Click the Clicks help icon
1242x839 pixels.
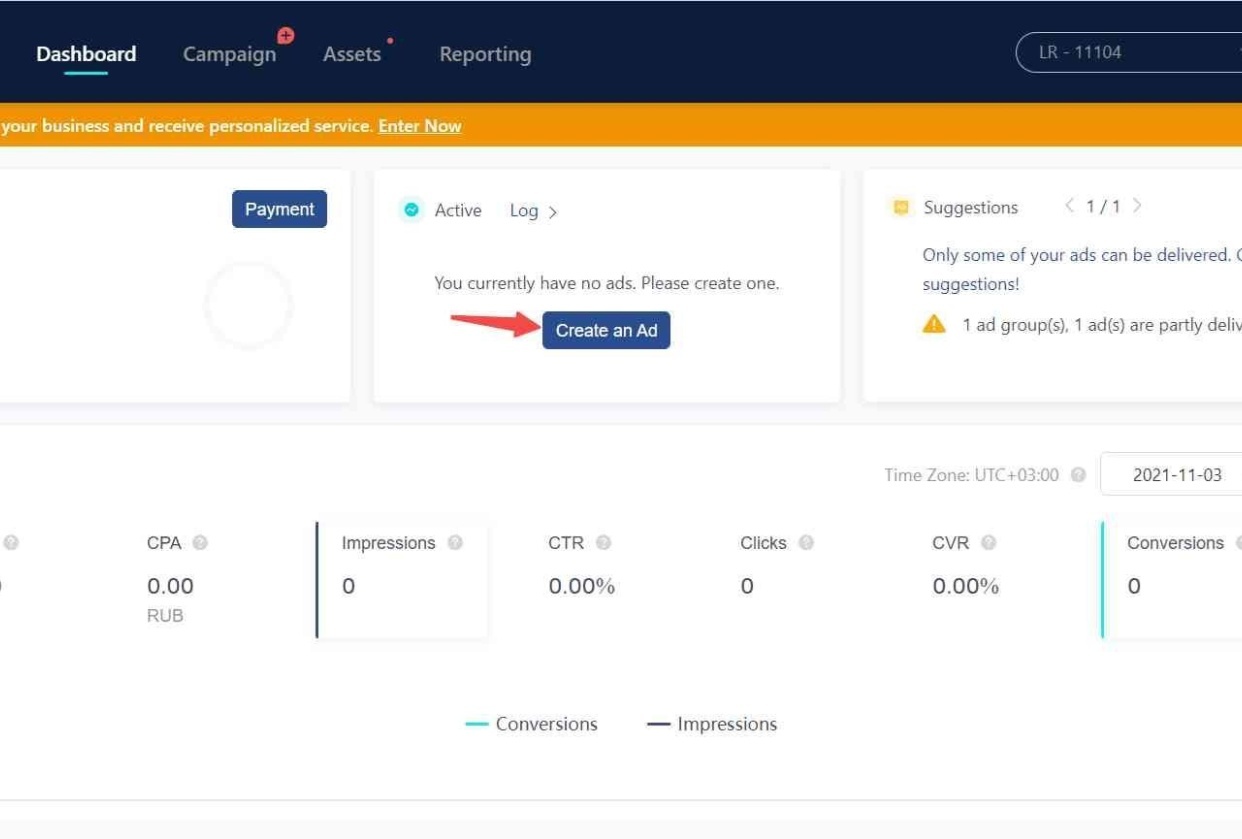(806, 543)
